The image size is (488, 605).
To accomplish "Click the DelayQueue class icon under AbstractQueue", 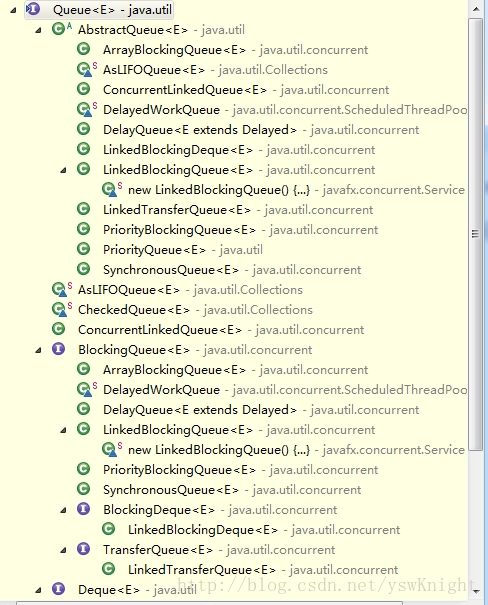I will 83,129.
